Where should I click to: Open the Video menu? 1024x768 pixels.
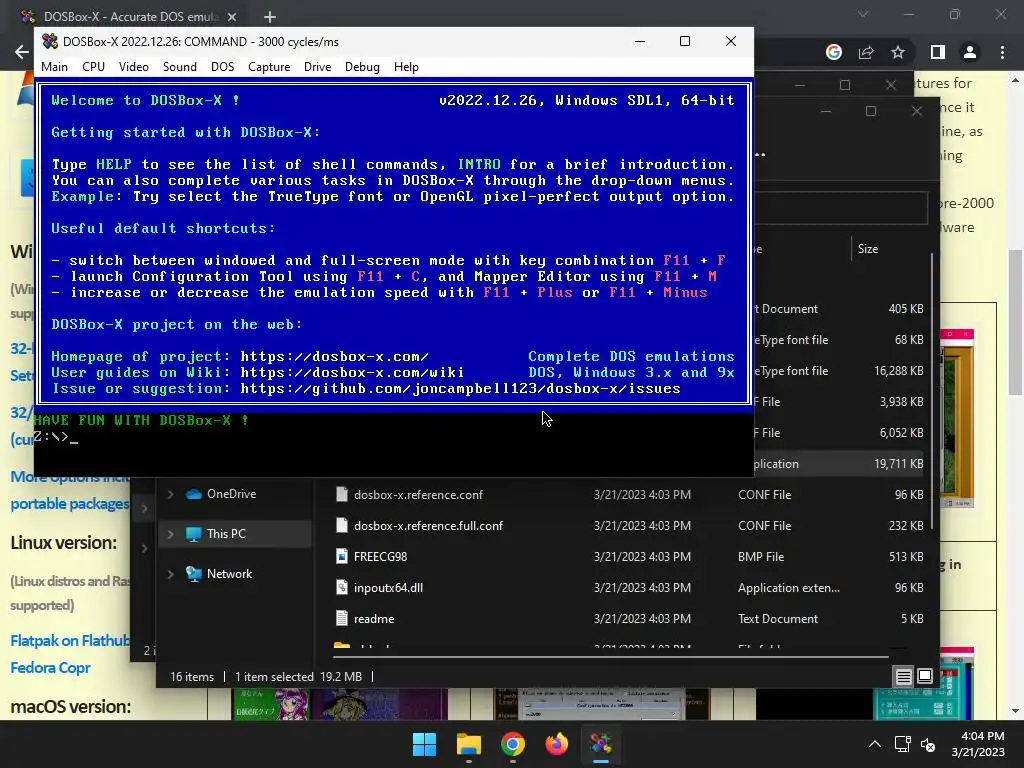tap(133, 67)
